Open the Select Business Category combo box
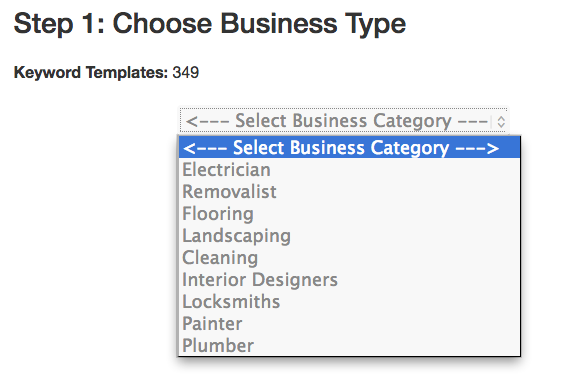The image size is (561, 383). pyautogui.click(x=343, y=121)
